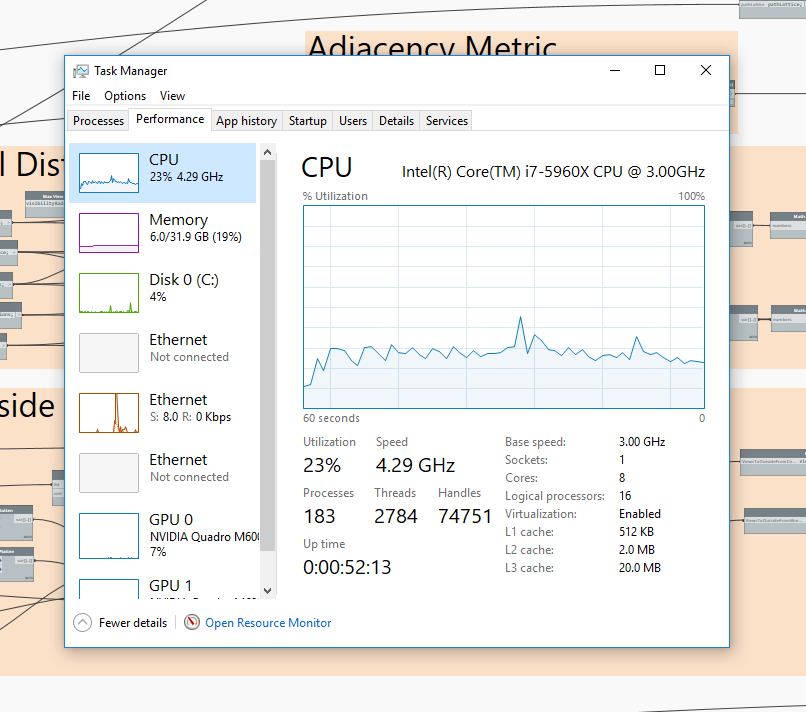The width and height of the screenshot is (806, 712).
Task: Go to the Startup tab
Action: point(307,121)
